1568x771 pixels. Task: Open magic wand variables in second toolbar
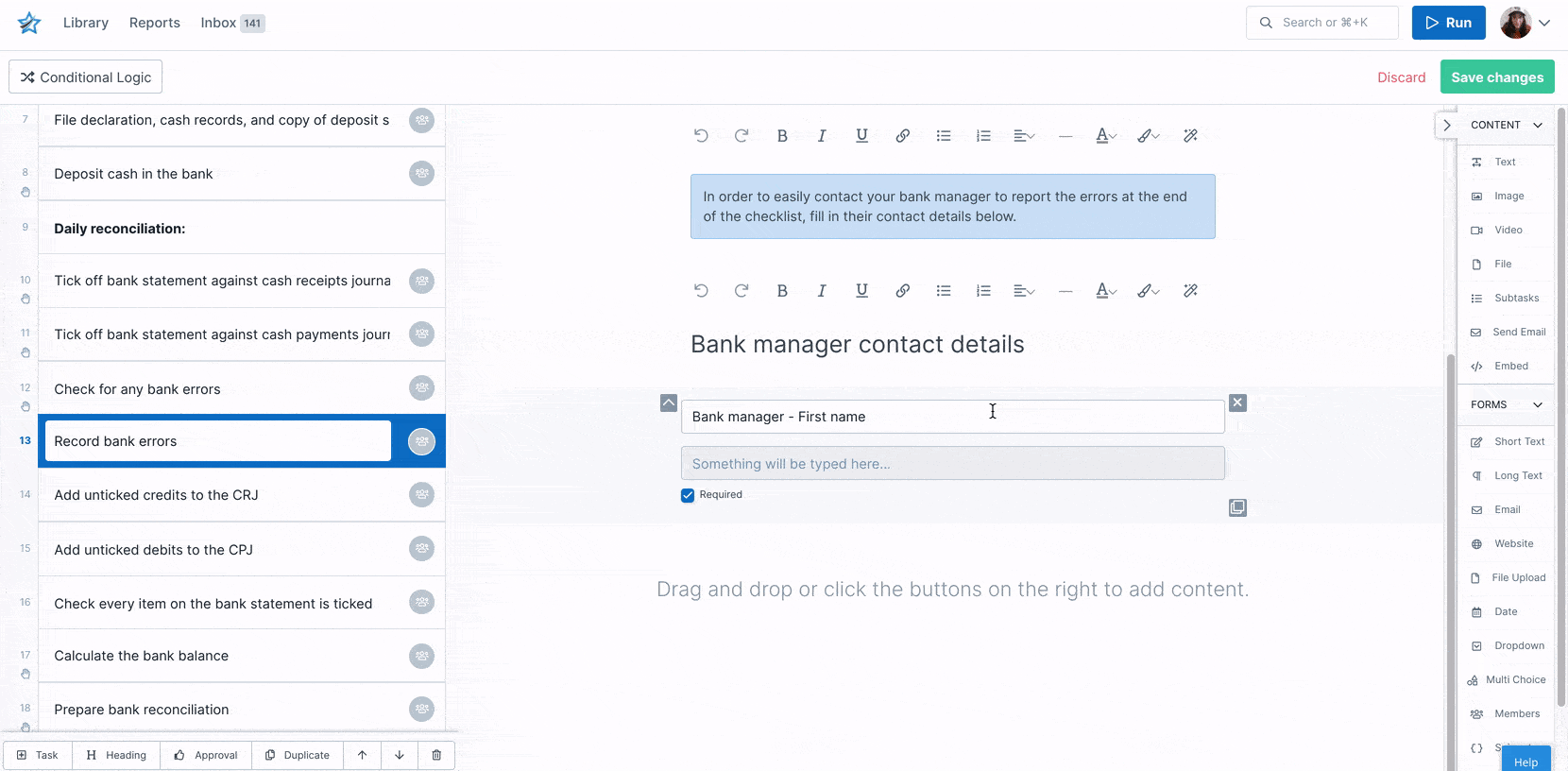coord(1190,291)
